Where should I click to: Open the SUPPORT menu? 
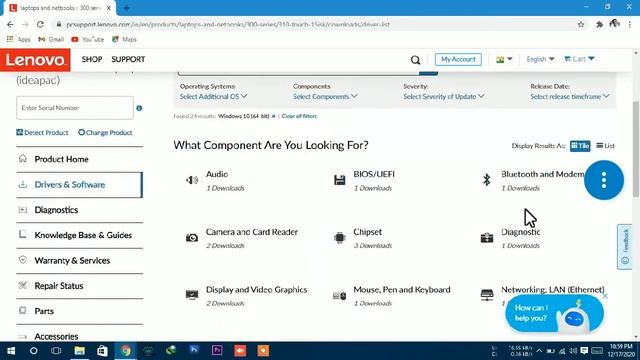pos(128,60)
